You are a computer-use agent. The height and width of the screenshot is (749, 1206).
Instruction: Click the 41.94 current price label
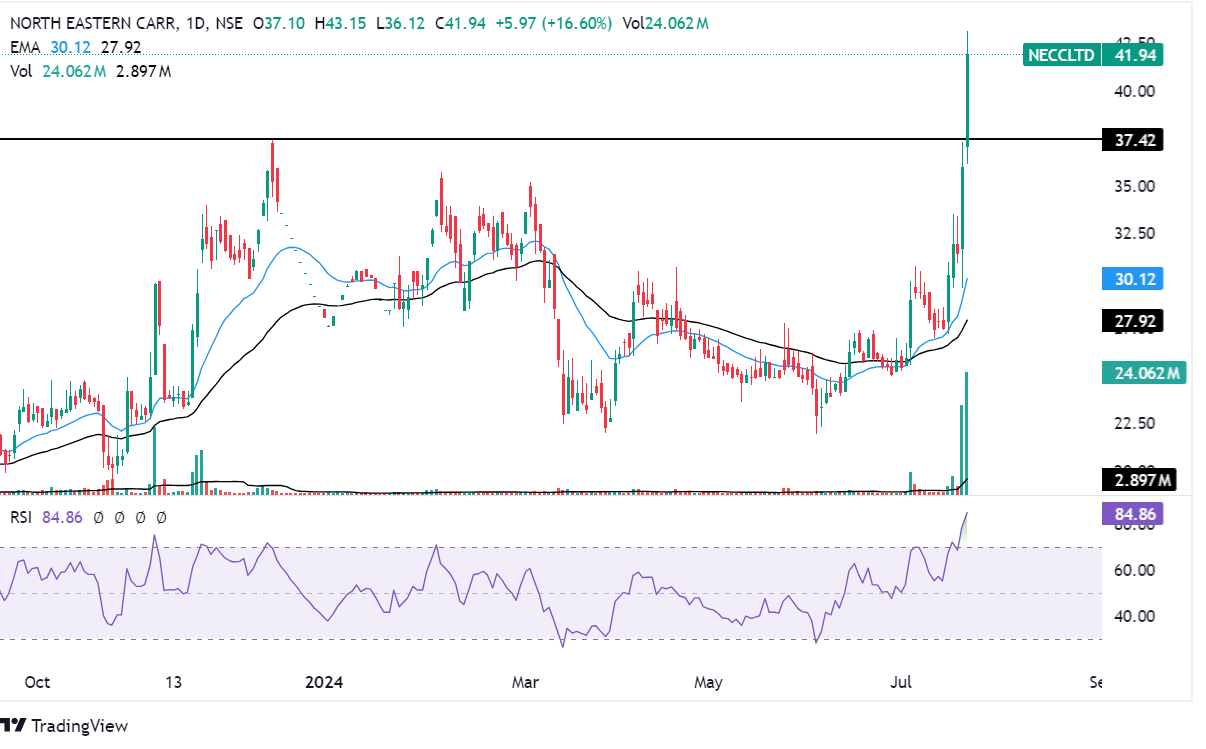point(1134,55)
